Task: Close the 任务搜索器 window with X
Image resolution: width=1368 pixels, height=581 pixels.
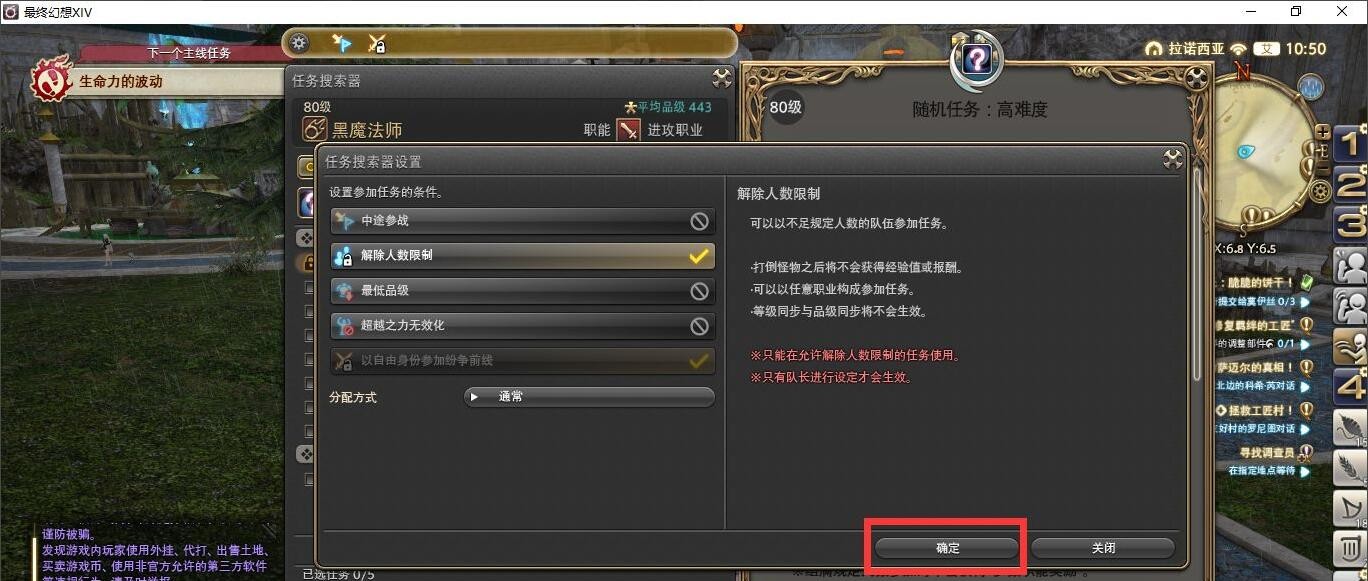Action: pyautogui.click(x=721, y=79)
